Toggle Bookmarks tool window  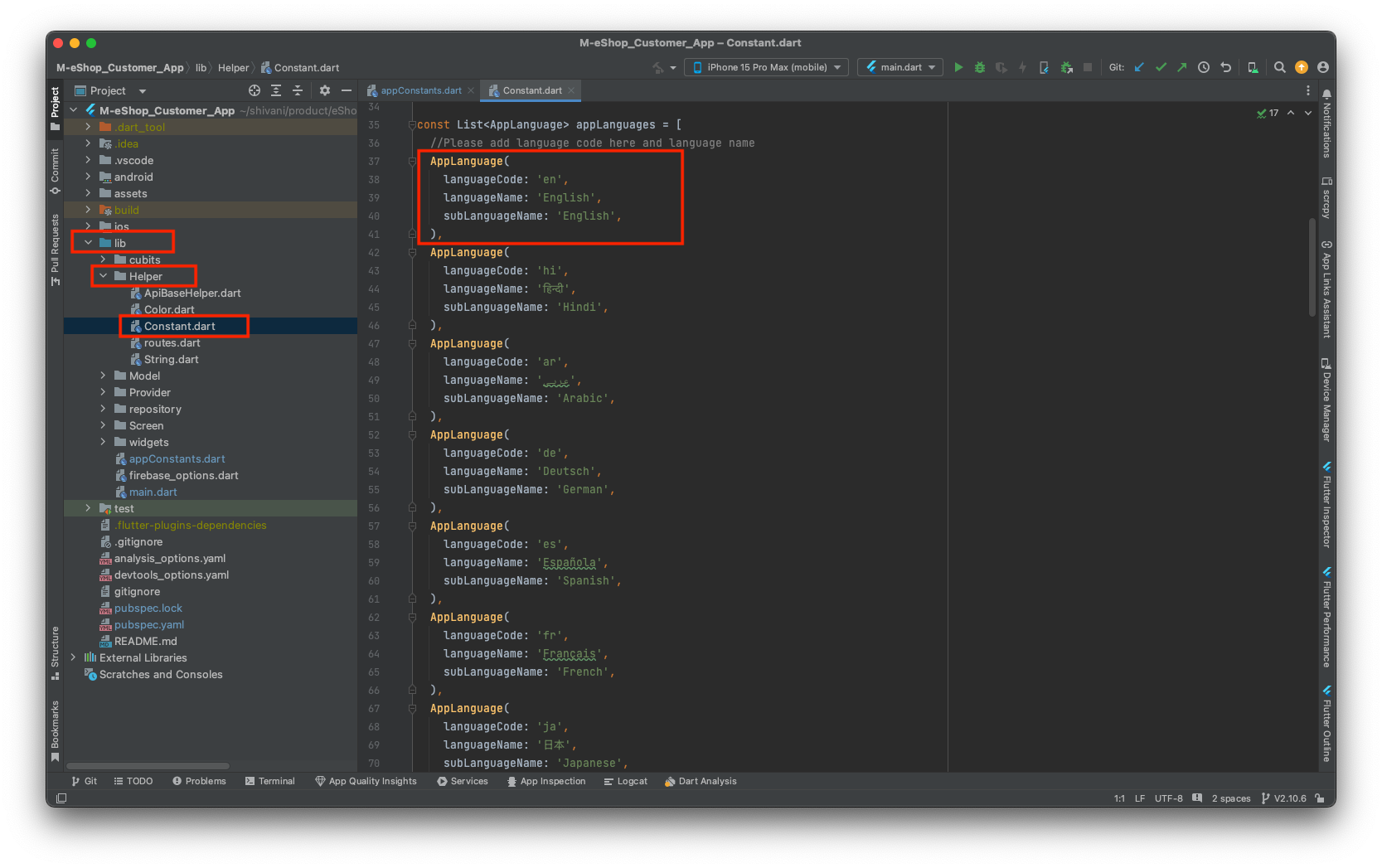pyautogui.click(x=55, y=731)
